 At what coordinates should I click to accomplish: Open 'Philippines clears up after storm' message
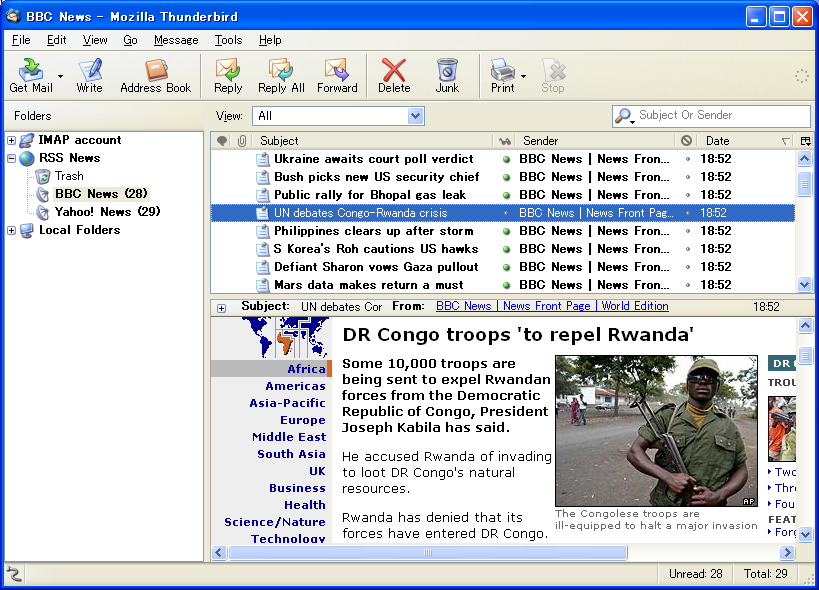point(373,231)
